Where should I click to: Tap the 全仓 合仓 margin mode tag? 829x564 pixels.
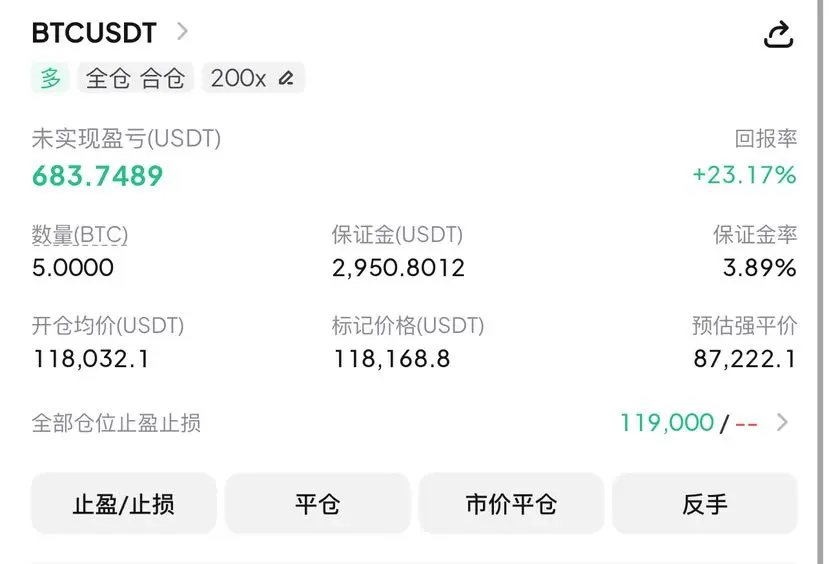tap(135, 78)
